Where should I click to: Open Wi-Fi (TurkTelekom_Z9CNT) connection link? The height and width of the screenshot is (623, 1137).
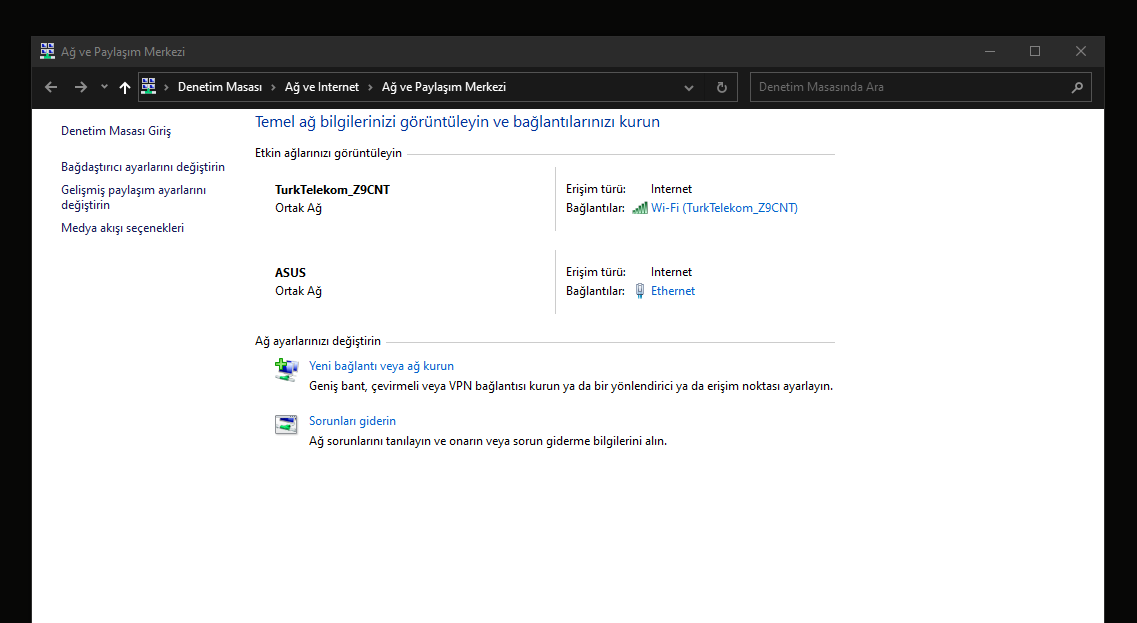point(724,208)
